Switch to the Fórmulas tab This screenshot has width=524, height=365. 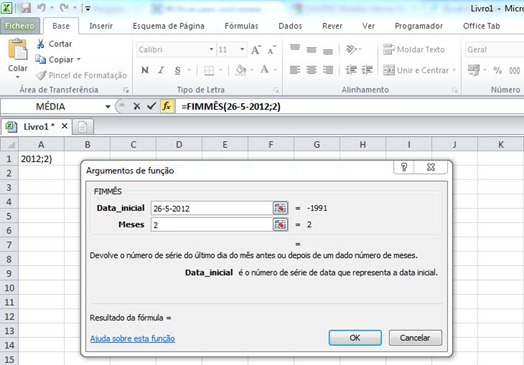(x=241, y=26)
